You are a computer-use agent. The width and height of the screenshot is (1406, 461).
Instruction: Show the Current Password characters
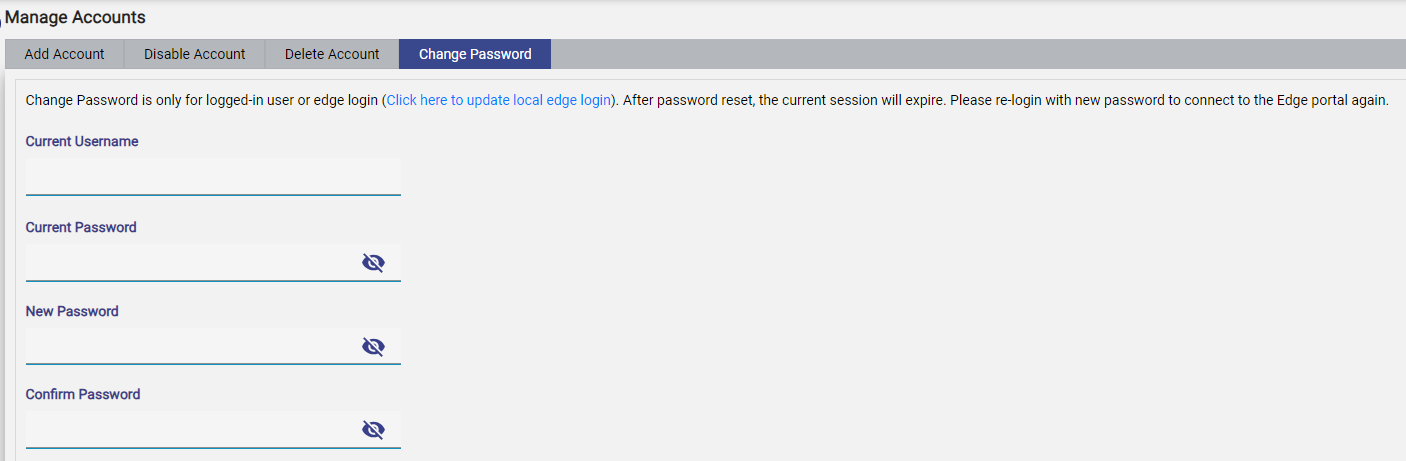tap(373, 263)
